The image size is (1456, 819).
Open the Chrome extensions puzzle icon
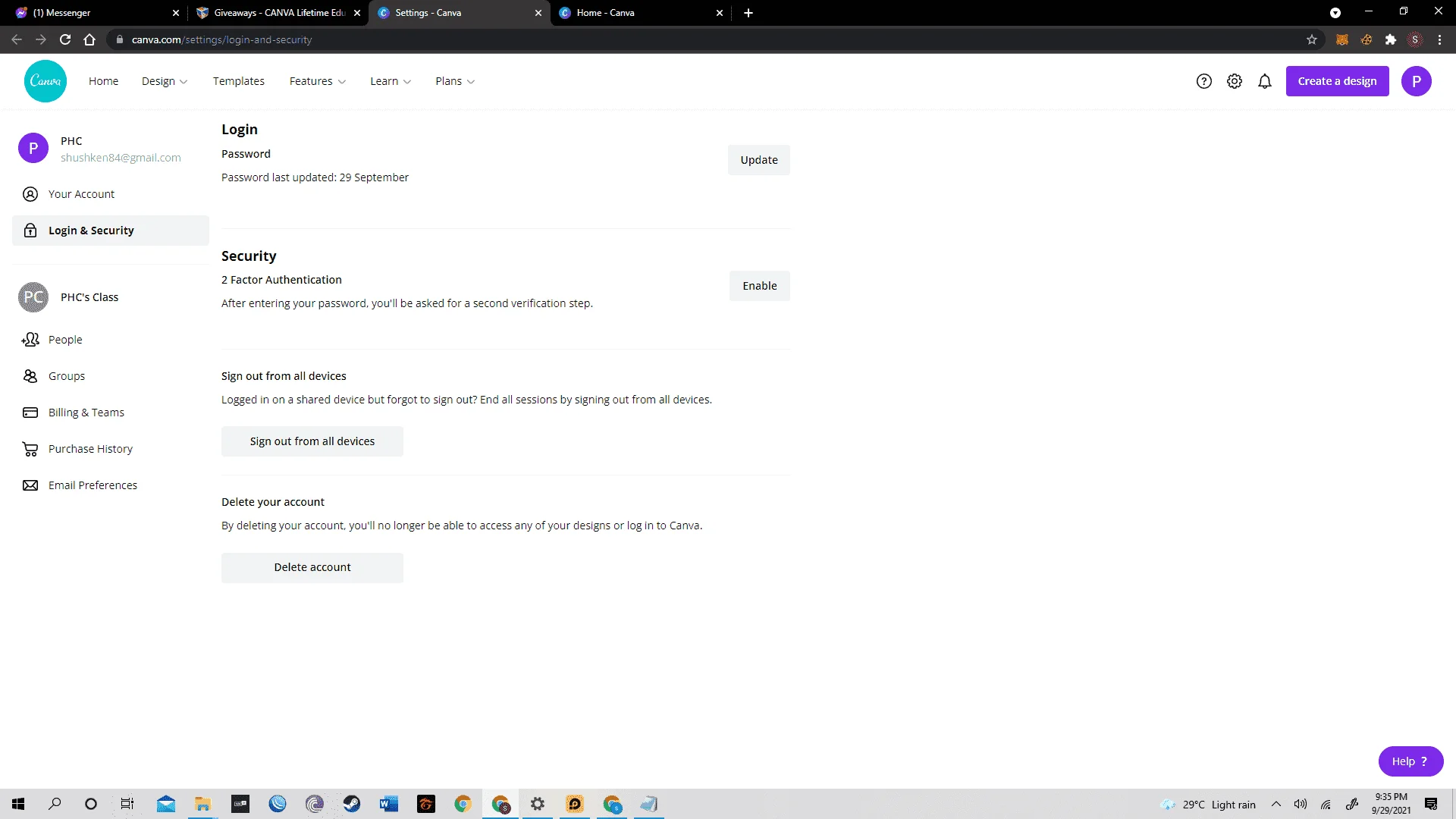(1391, 39)
